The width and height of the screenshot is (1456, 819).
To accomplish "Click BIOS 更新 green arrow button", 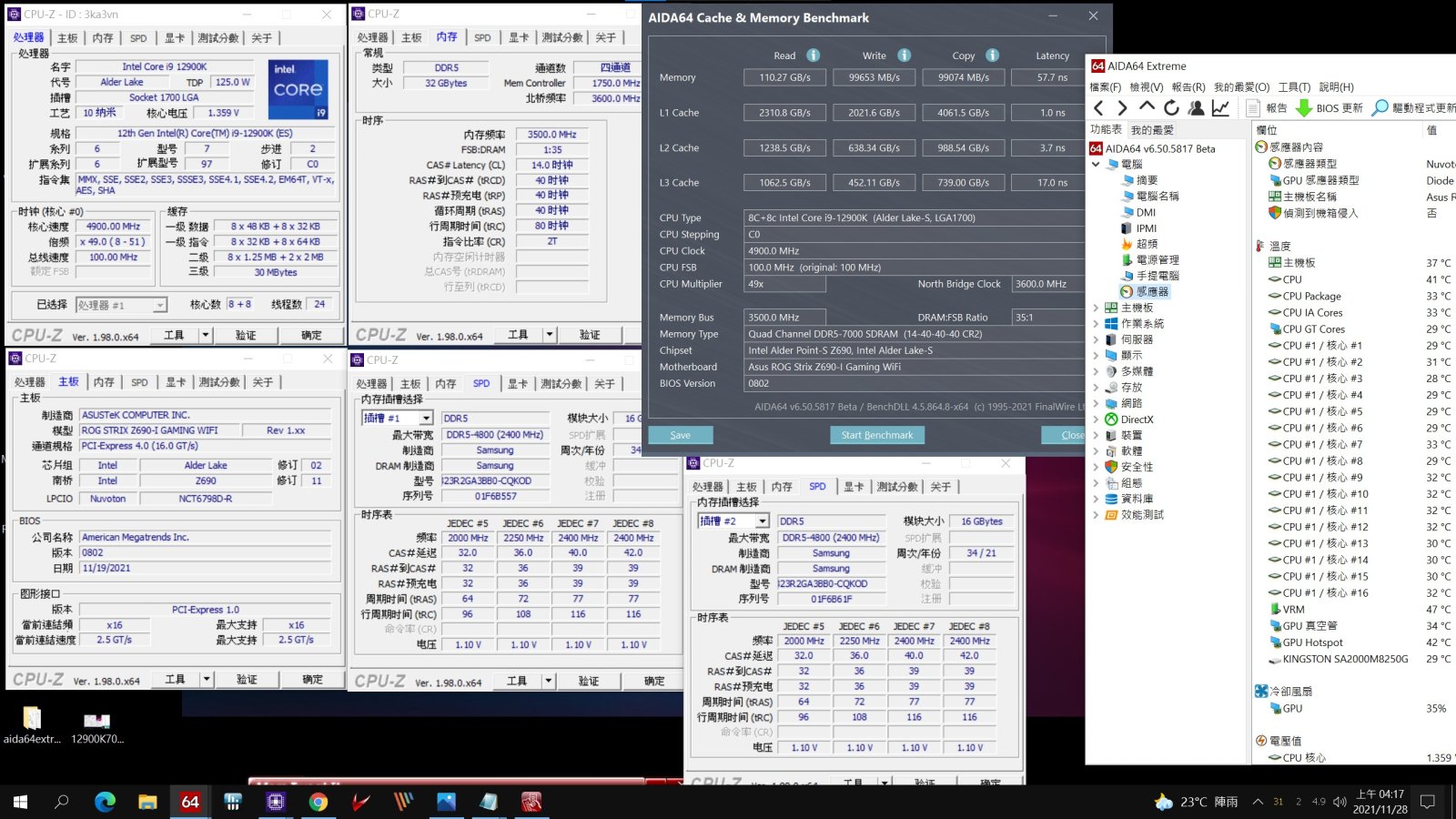I will (x=1330, y=108).
